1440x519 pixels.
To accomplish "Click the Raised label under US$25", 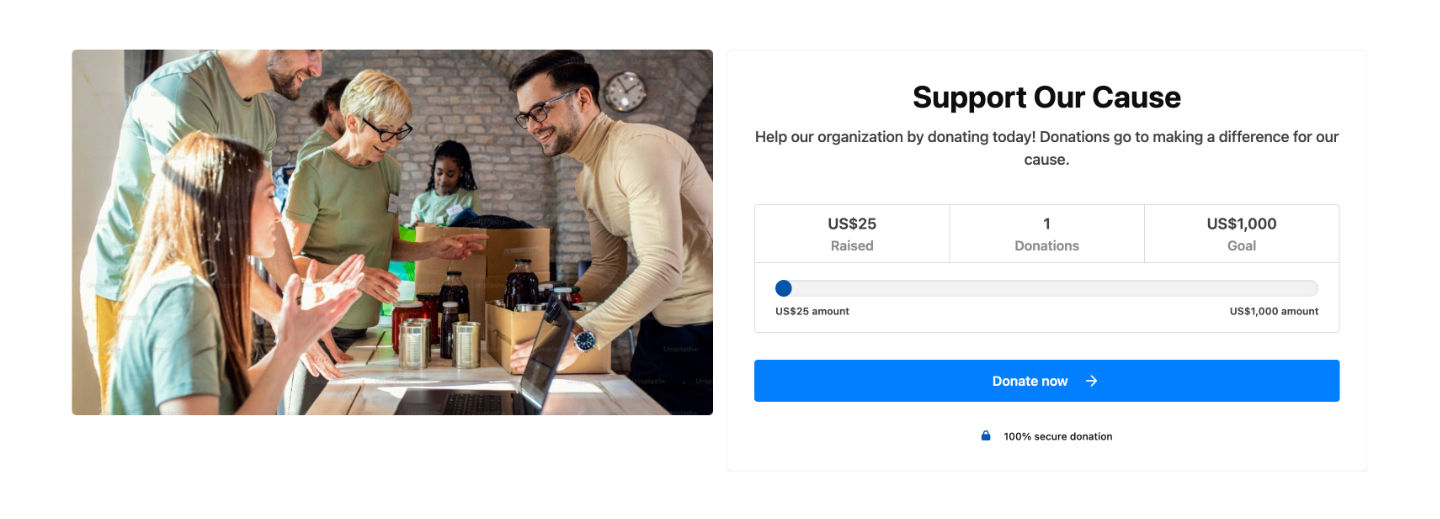I will 852,246.
